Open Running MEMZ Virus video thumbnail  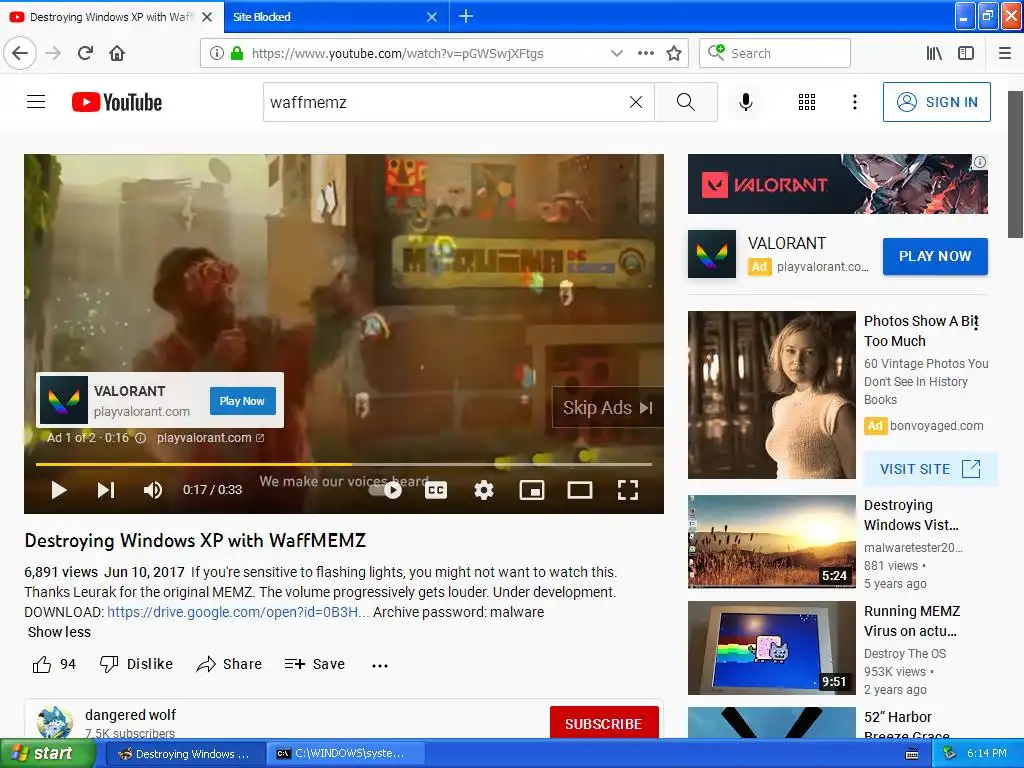(x=771, y=648)
